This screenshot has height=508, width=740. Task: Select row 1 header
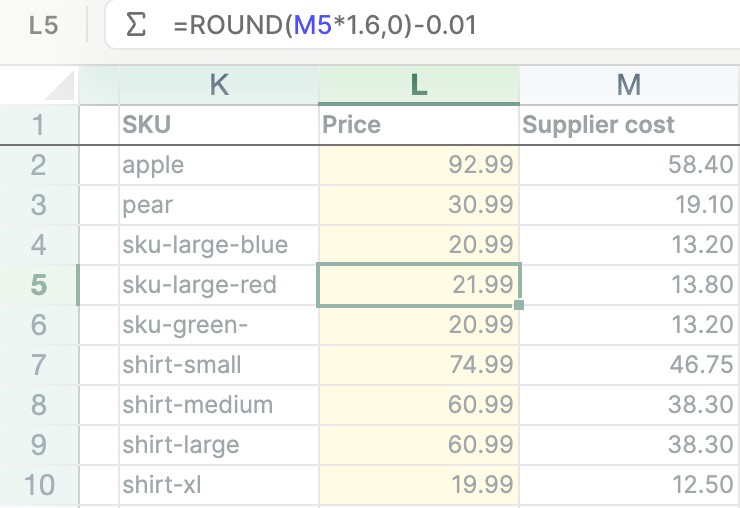39,125
